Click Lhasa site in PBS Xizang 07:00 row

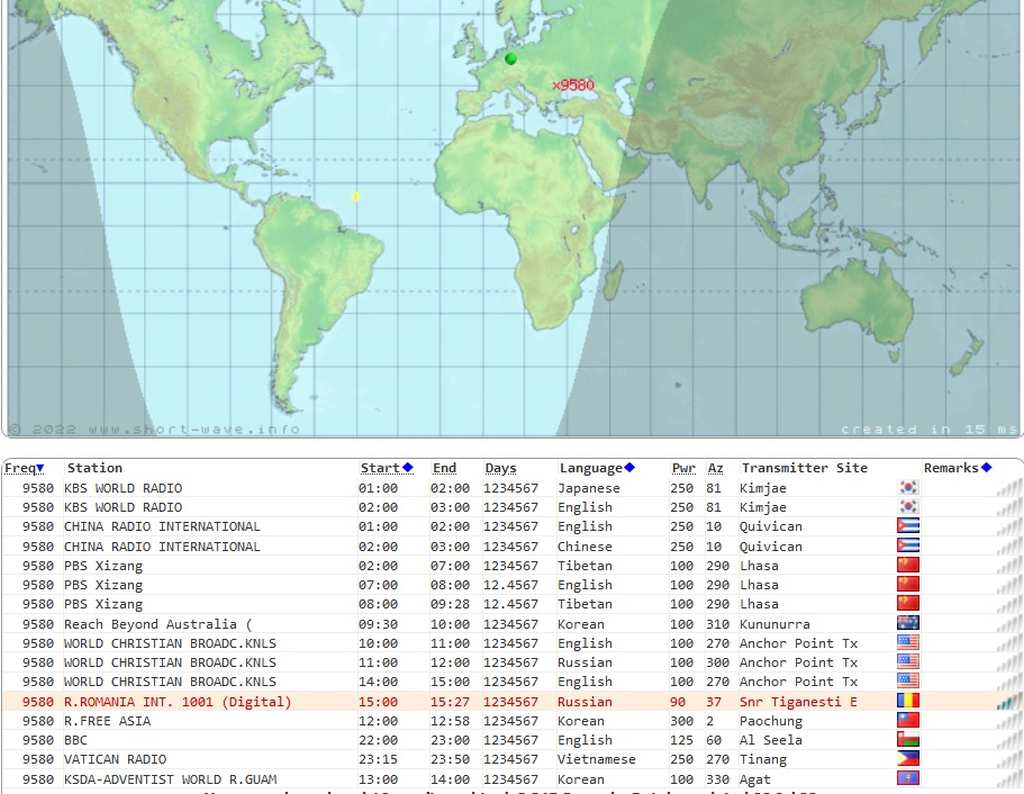[759, 584]
